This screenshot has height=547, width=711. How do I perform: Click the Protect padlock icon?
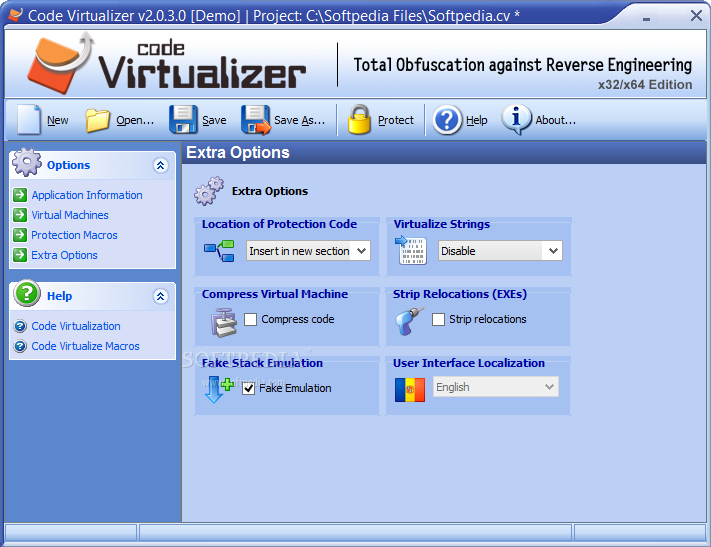tap(359, 120)
